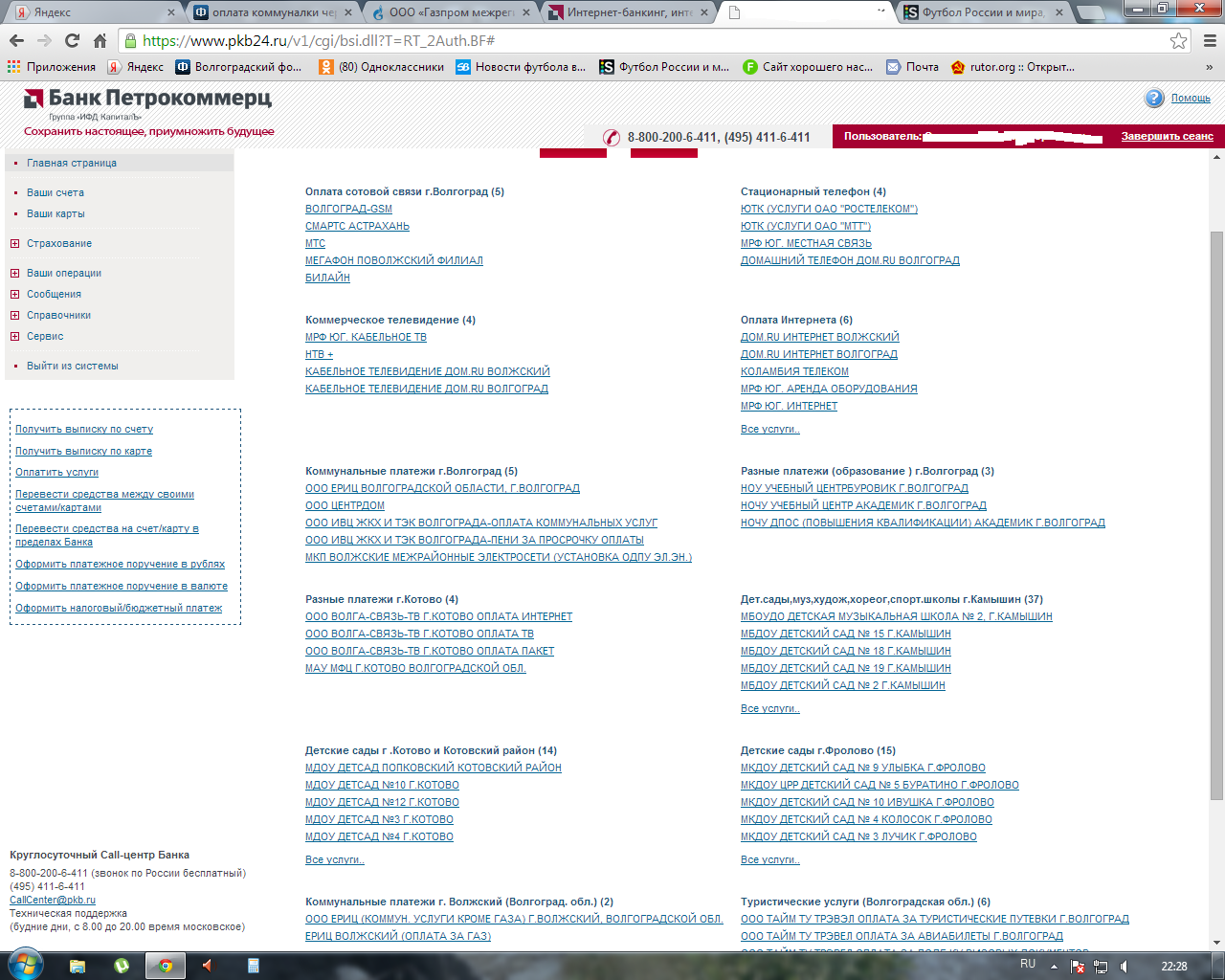
Task: Open the Action Center flag icon in tray
Action: pyautogui.click(x=1078, y=967)
